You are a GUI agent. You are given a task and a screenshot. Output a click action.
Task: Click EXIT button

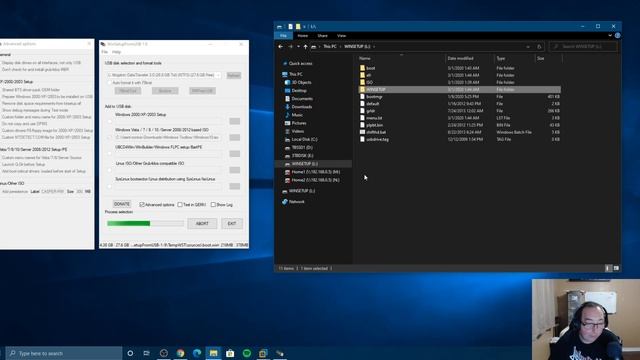(x=232, y=224)
